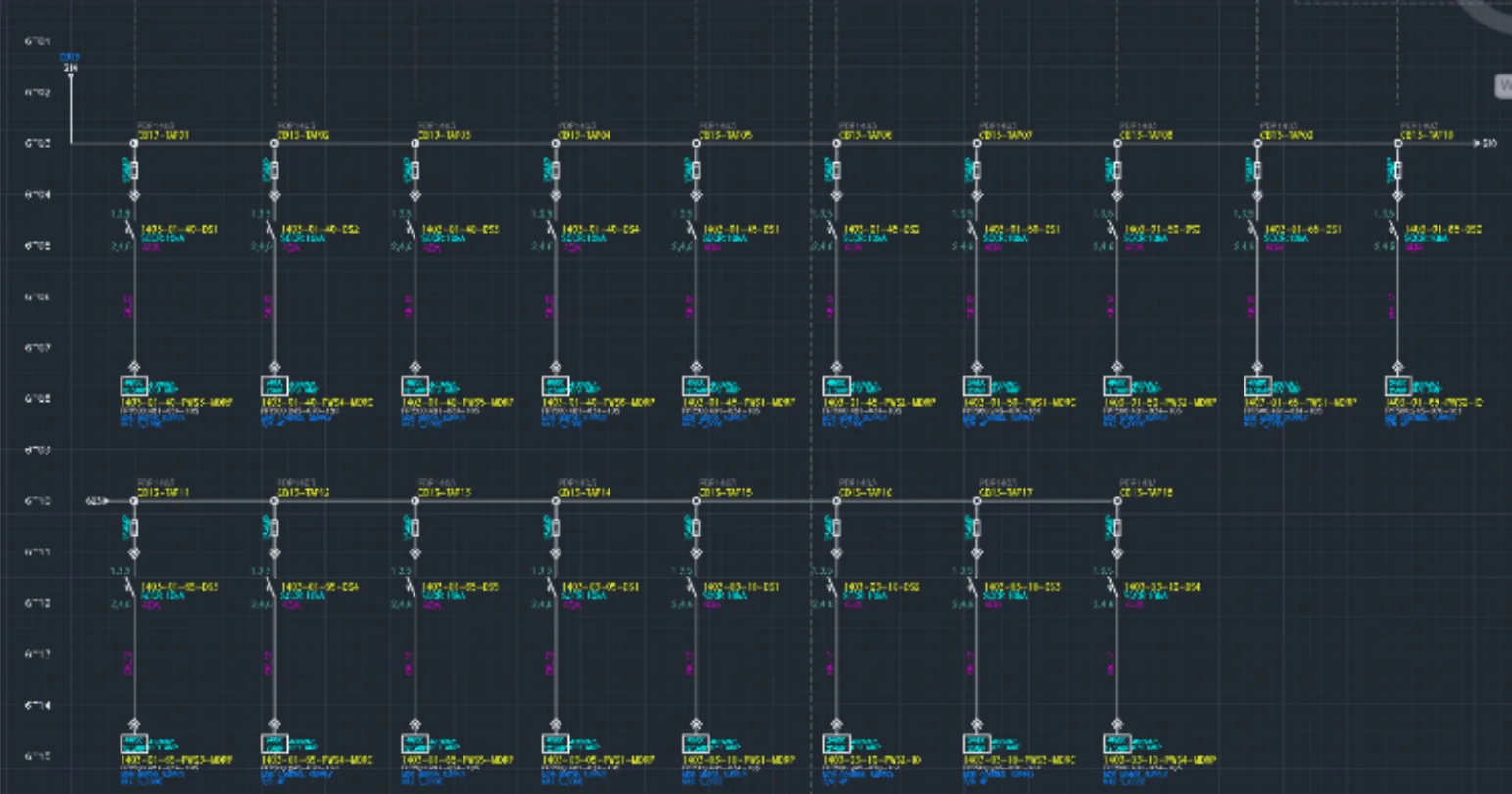Select the vertical incoming feeder line at top left
This screenshot has width=1512, height=794.
(x=71, y=109)
